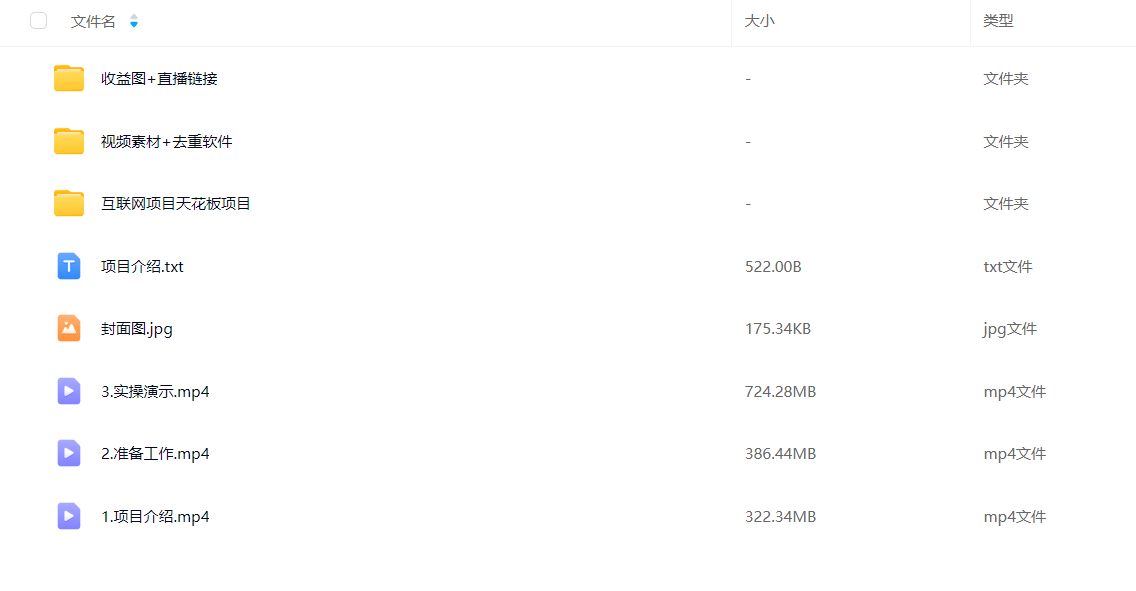Open the 1.项目介绍.mp4 file name link
The height and width of the screenshot is (591, 1136).
coord(155,516)
